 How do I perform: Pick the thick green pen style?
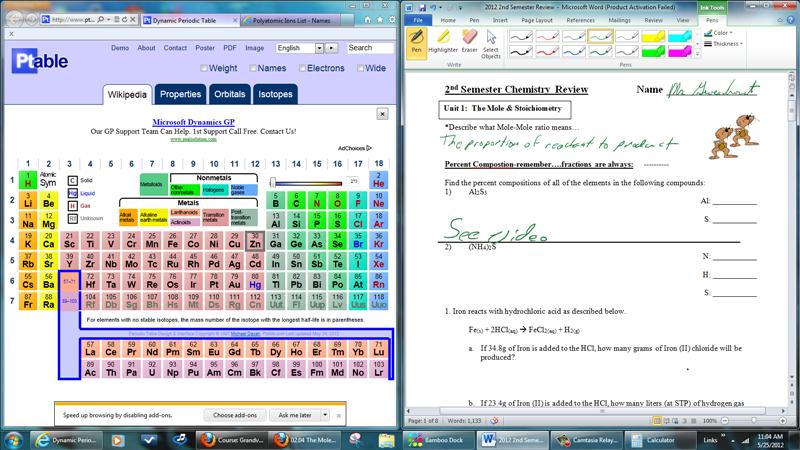coord(601,52)
